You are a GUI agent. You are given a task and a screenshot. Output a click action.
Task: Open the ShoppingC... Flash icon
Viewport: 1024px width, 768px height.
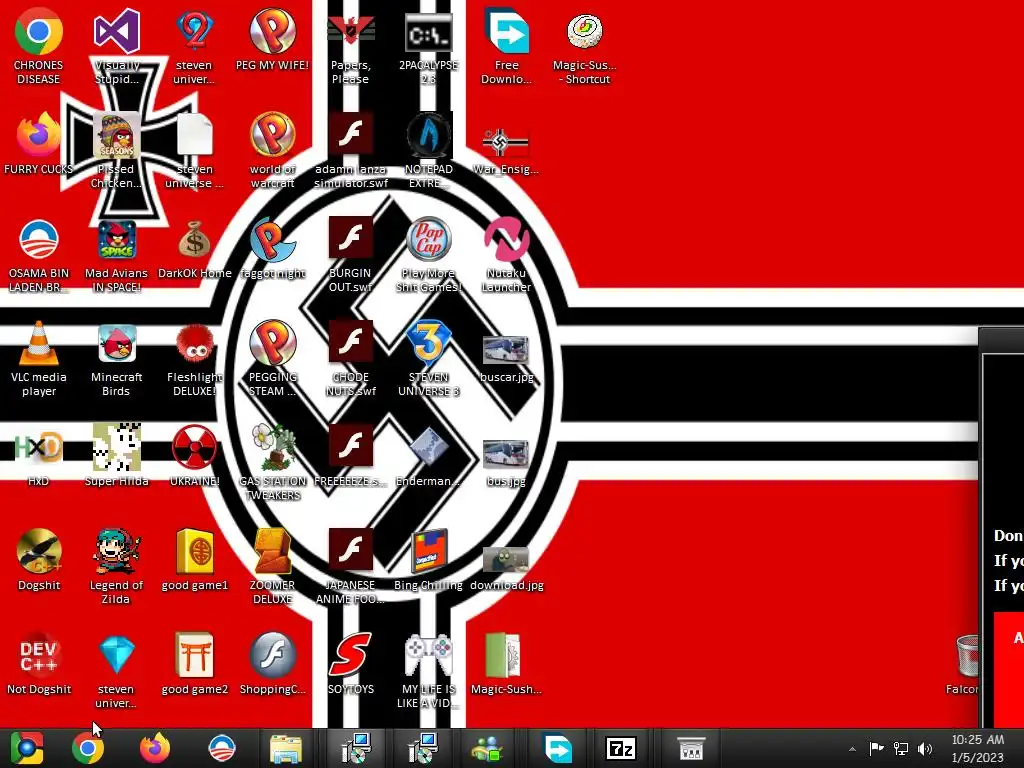(x=272, y=663)
